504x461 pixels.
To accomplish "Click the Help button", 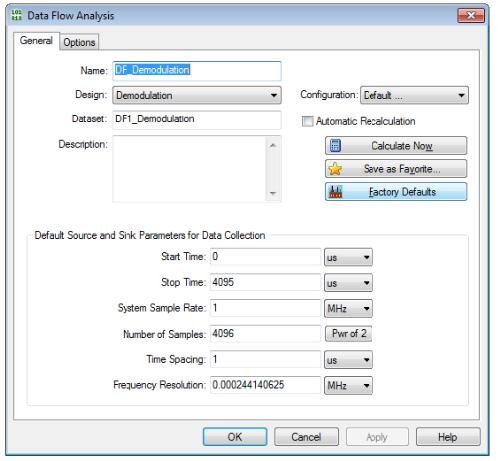I will click(x=448, y=437).
